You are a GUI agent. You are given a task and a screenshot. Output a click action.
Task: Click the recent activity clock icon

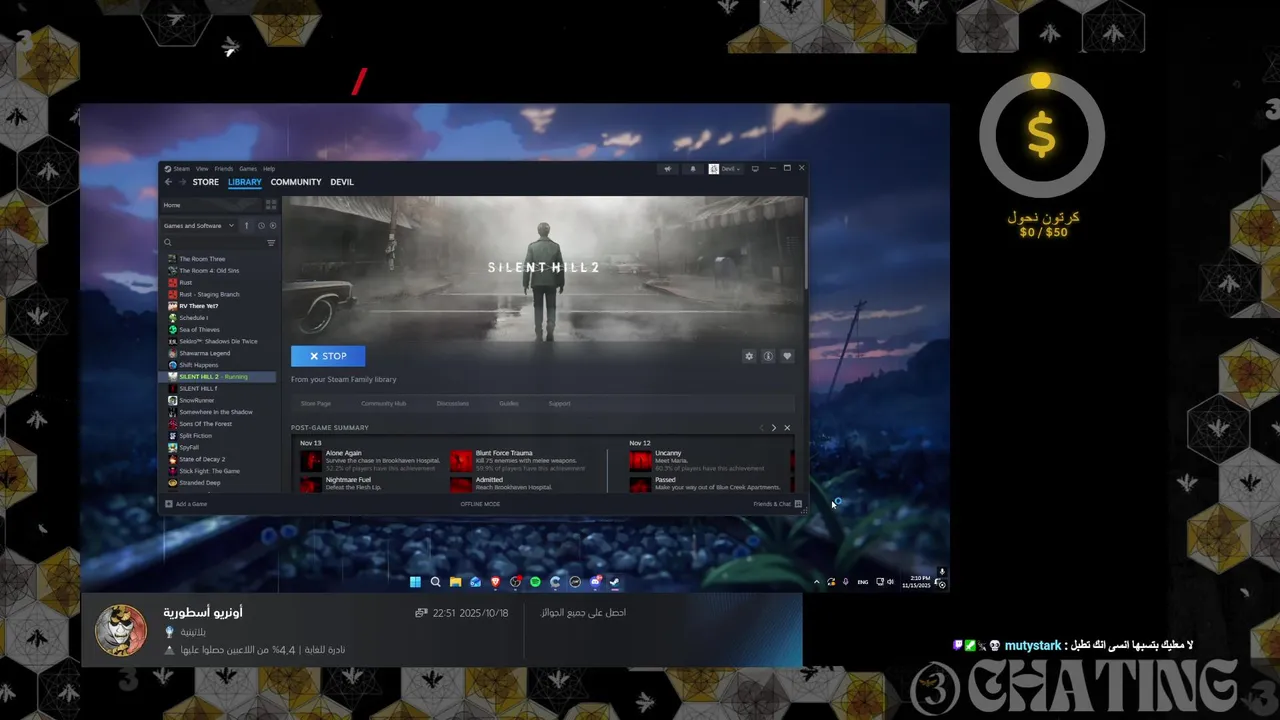(261, 226)
